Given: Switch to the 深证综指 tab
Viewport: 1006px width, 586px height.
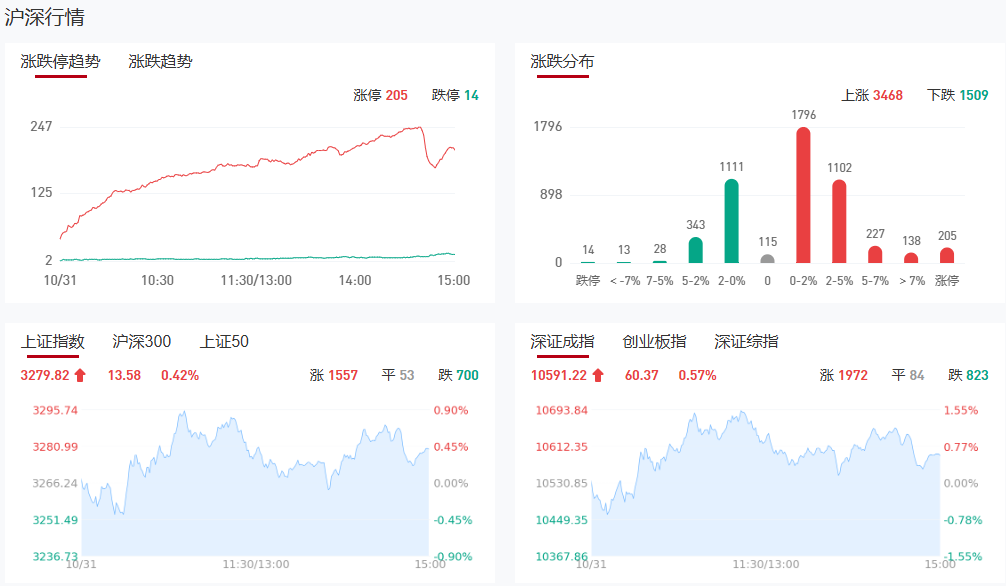Looking at the screenshot, I should coord(746,342).
